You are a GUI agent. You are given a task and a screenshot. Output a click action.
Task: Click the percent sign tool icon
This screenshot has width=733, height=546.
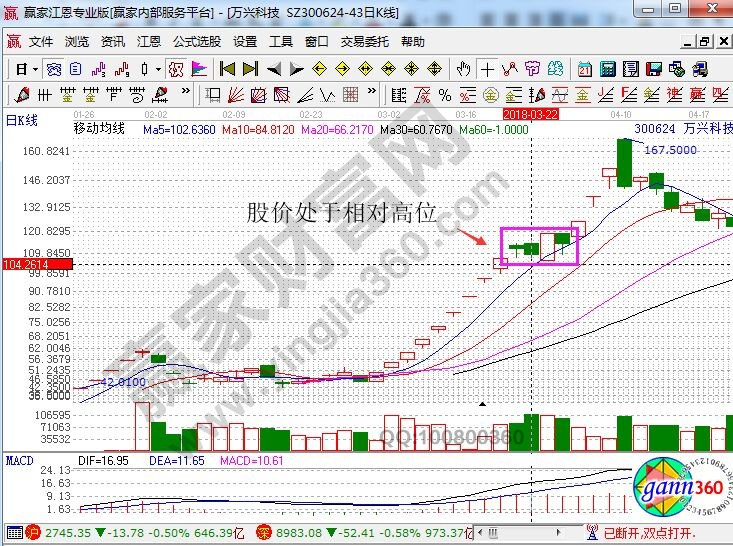[x=444, y=94]
